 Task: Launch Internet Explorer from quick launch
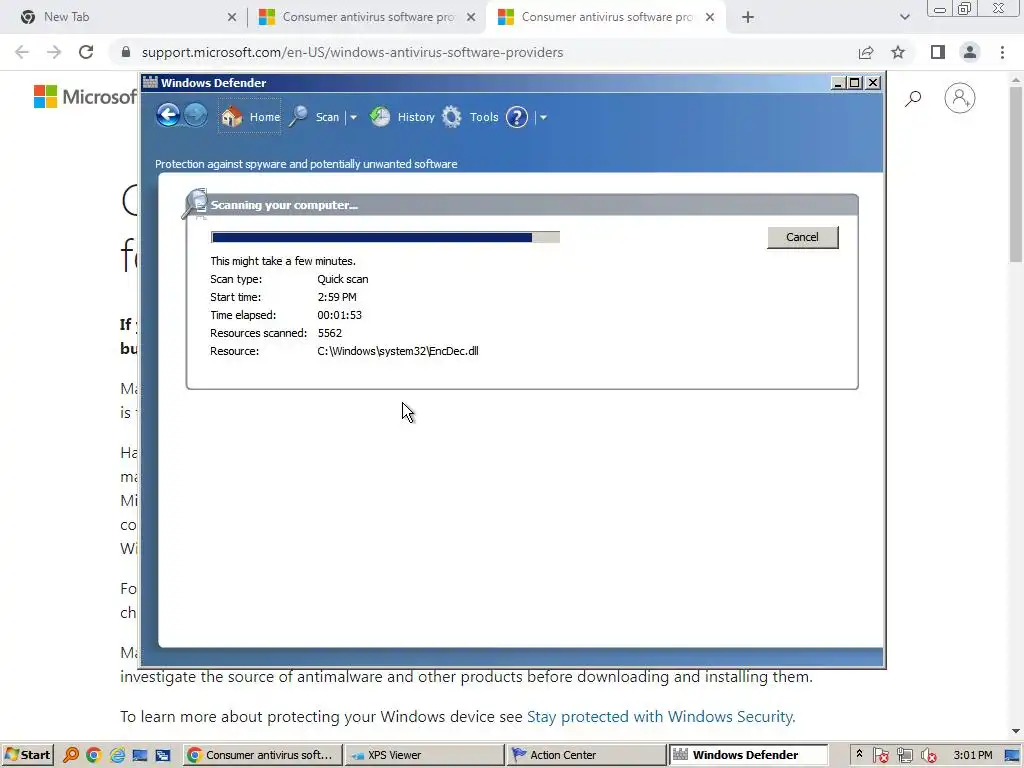[117, 755]
